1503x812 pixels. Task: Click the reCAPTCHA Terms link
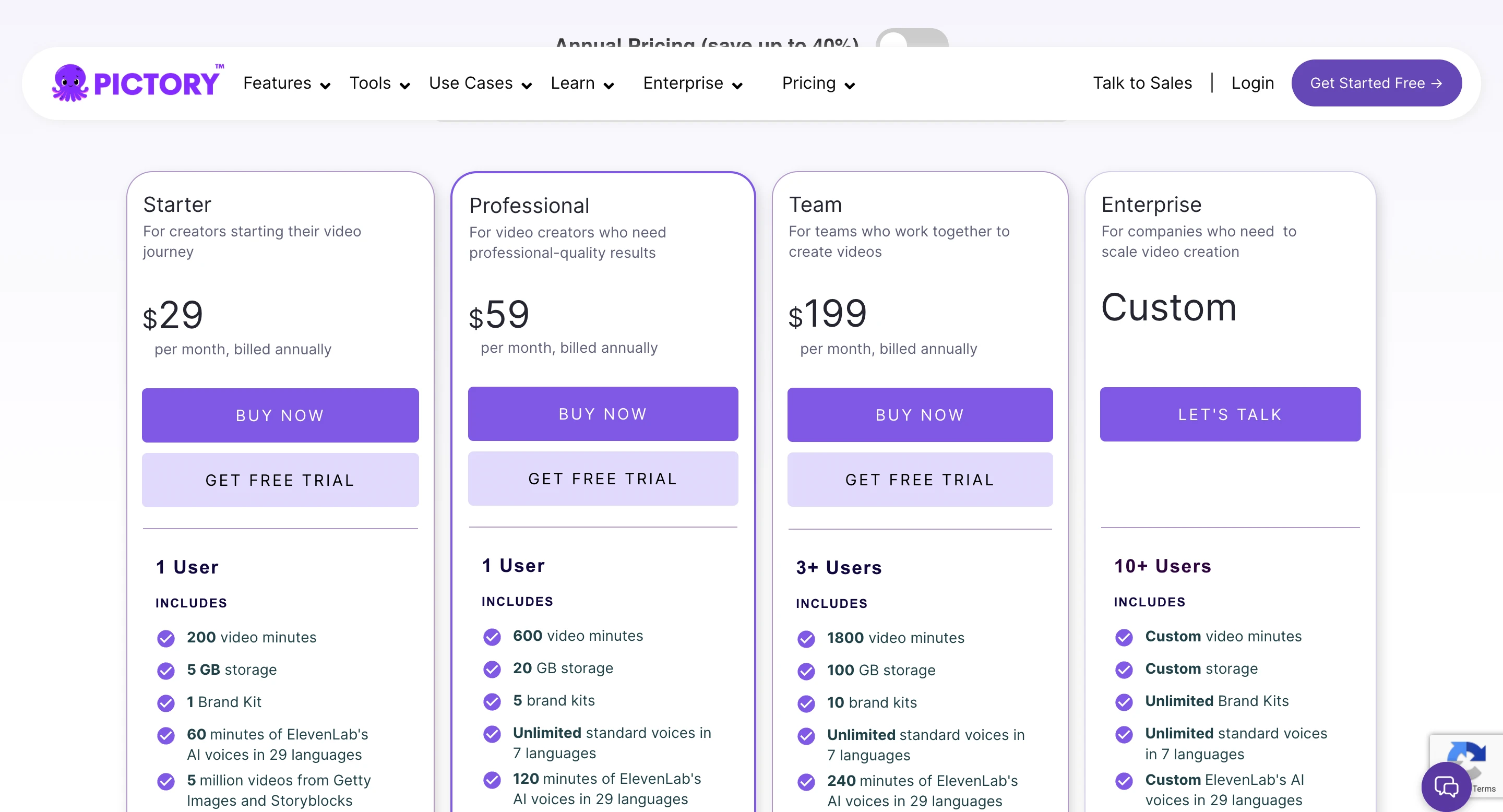(x=1484, y=789)
